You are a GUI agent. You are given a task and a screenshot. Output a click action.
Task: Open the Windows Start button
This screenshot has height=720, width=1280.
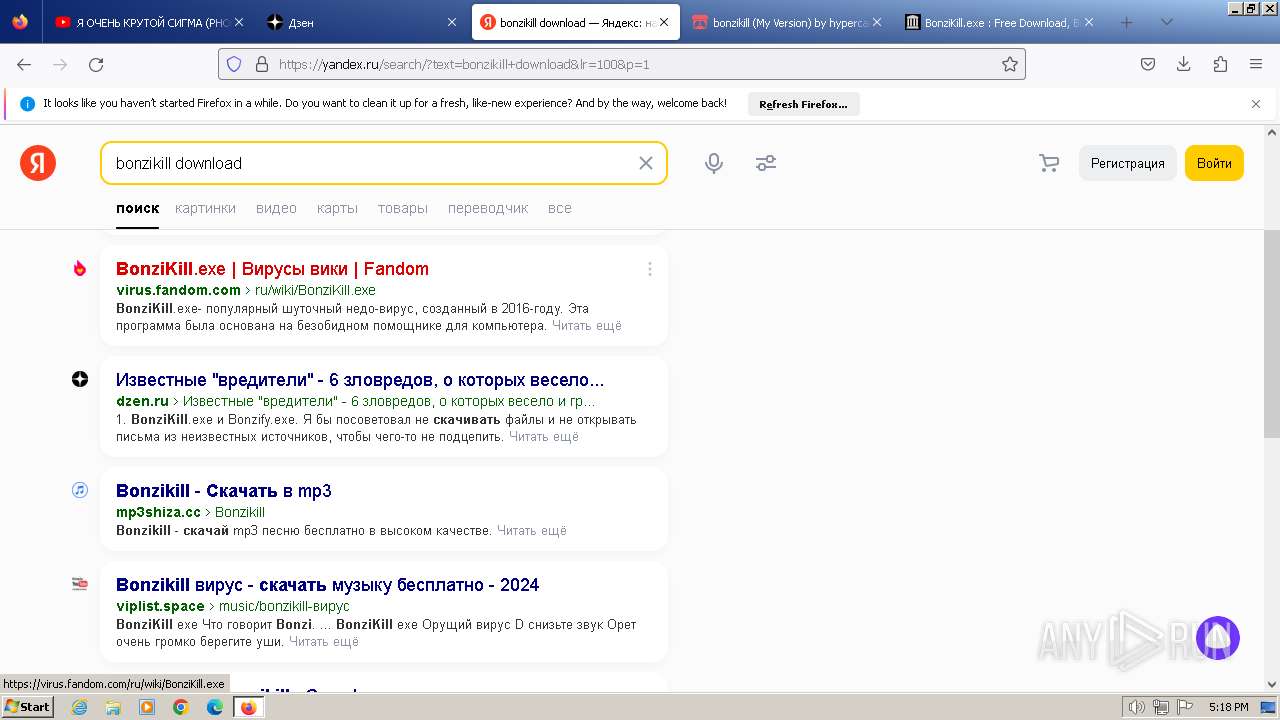28,707
